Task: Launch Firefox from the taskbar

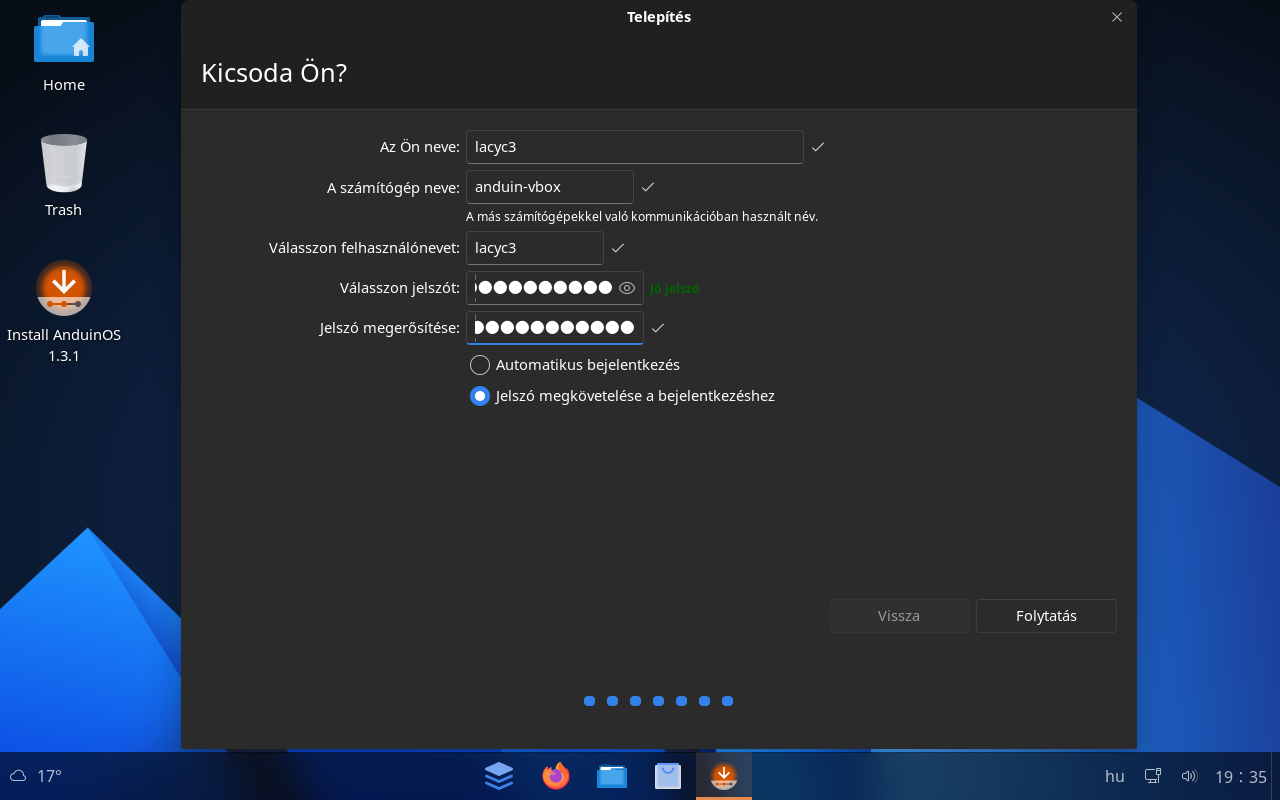Action: (555, 775)
